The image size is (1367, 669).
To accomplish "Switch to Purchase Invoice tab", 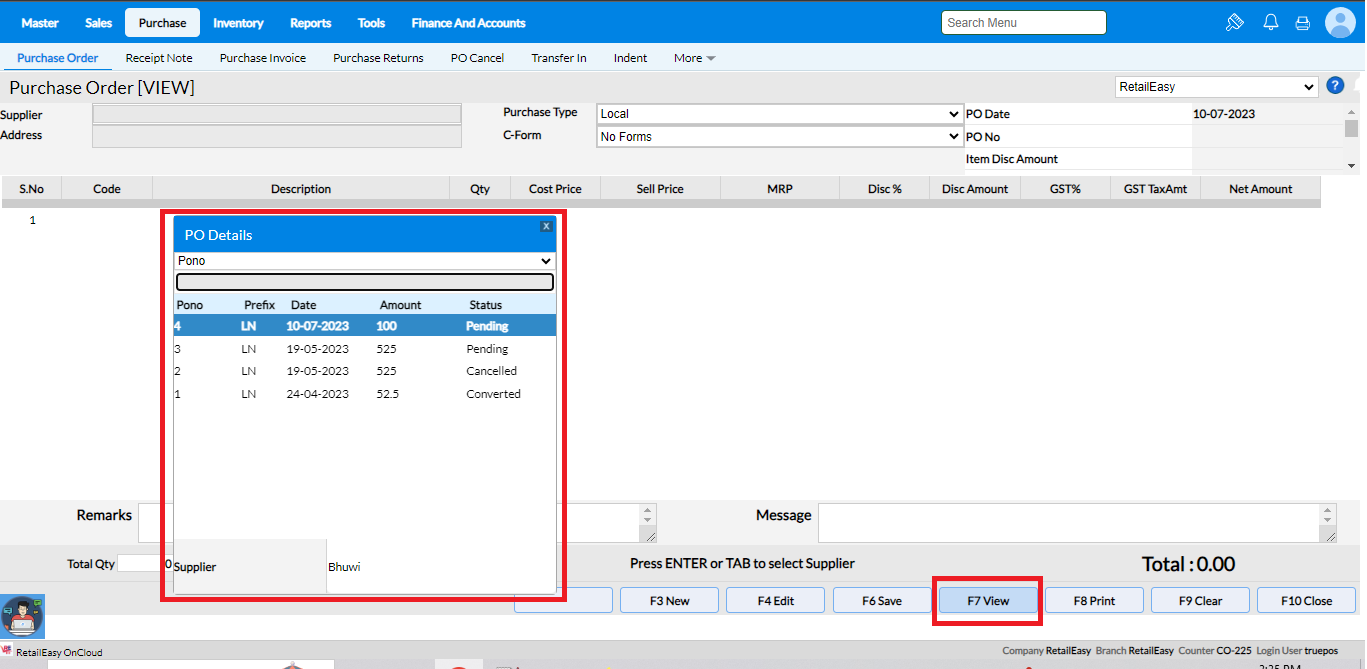I will [x=263, y=58].
